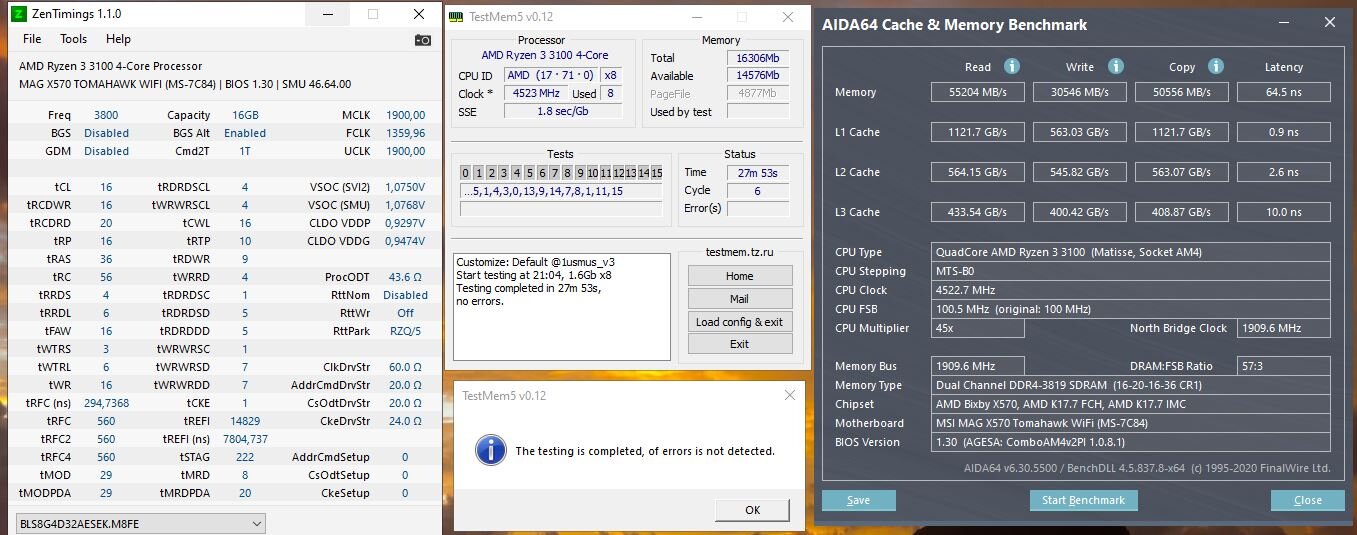
Task: Click the MCLK value 1900,00
Action: pos(405,115)
